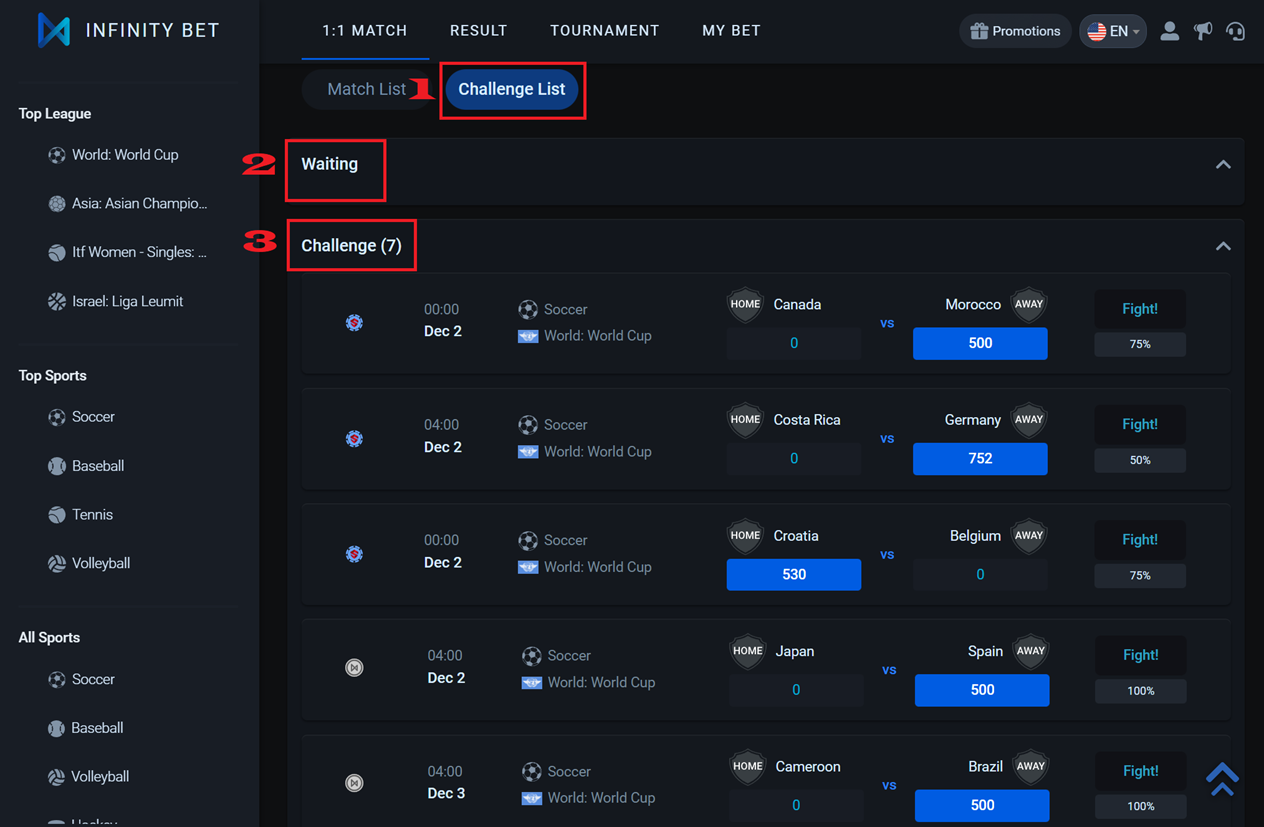Screen dimensions: 1264x827
Task: Open the TOURNAMENT tab
Action: click(604, 31)
